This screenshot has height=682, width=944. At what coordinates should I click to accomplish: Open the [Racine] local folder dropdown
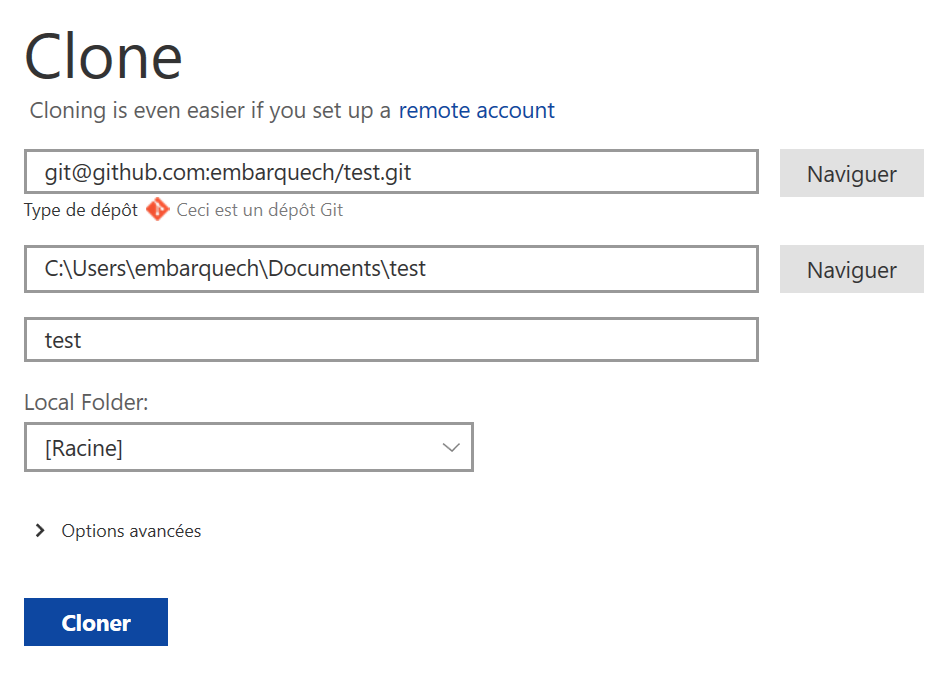point(248,448)
